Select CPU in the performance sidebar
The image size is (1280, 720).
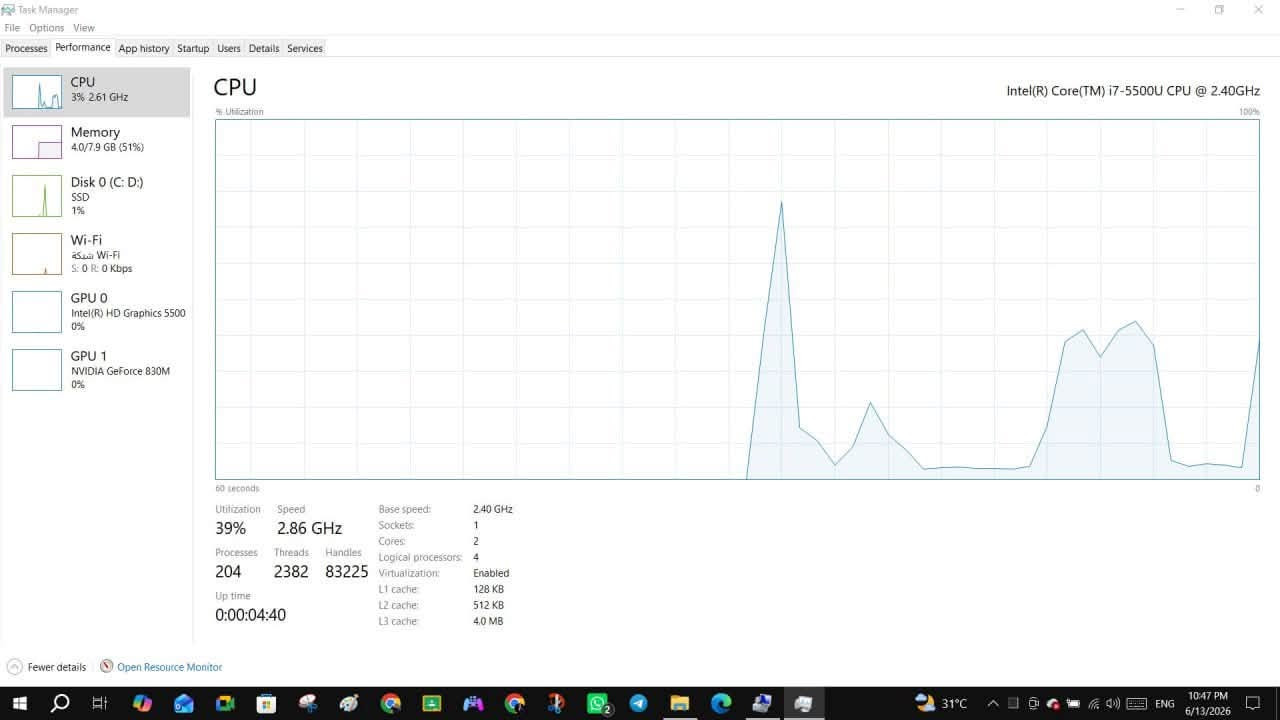[x=96, y=92]
